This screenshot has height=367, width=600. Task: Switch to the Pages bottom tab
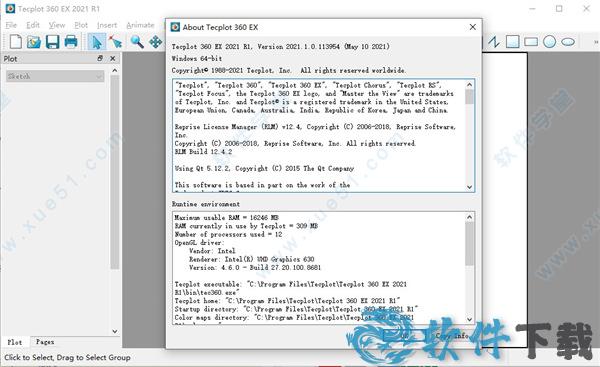[x=45, y=342]
